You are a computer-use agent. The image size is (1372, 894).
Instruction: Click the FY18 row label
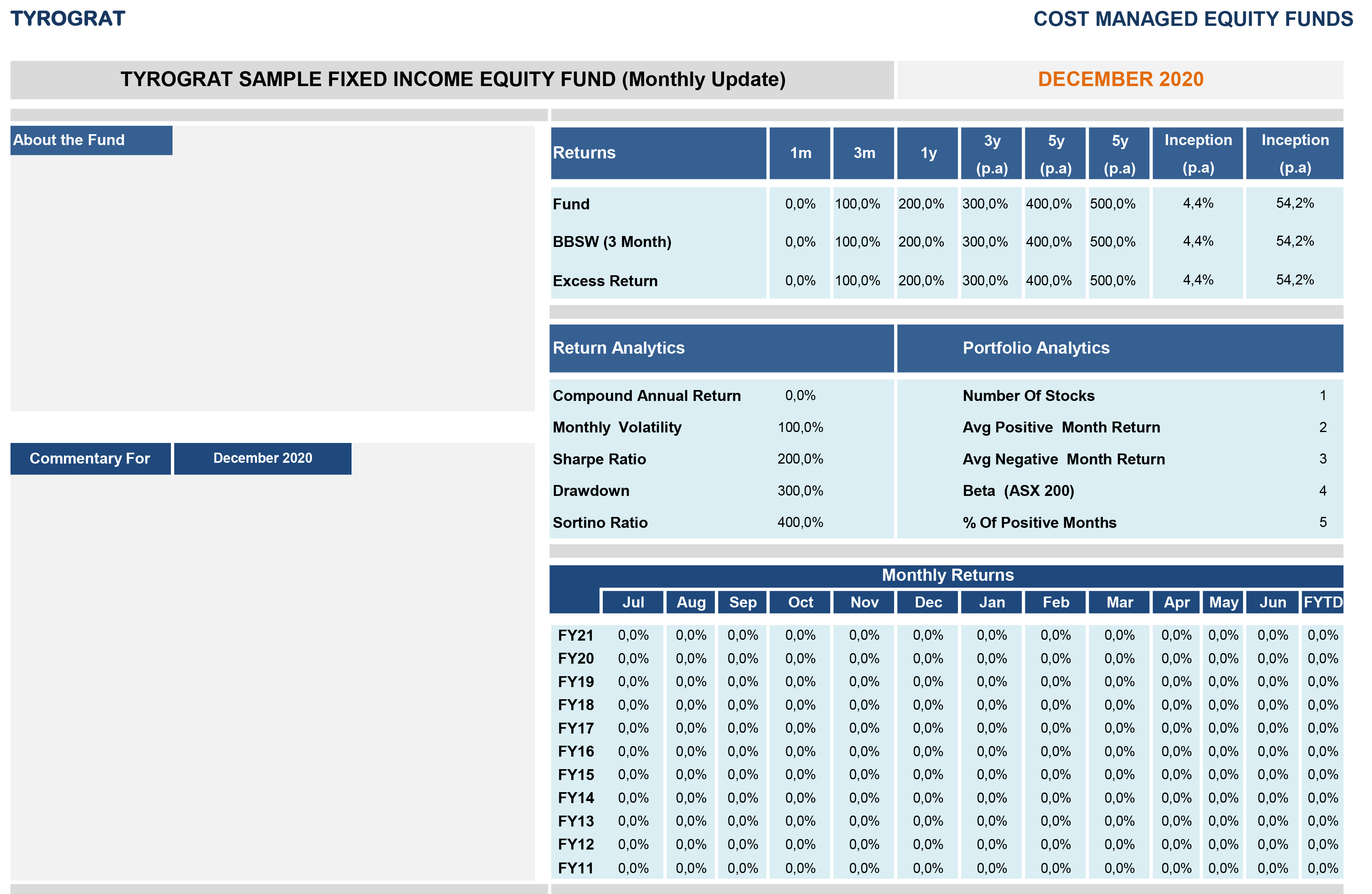tap(575, 705)
